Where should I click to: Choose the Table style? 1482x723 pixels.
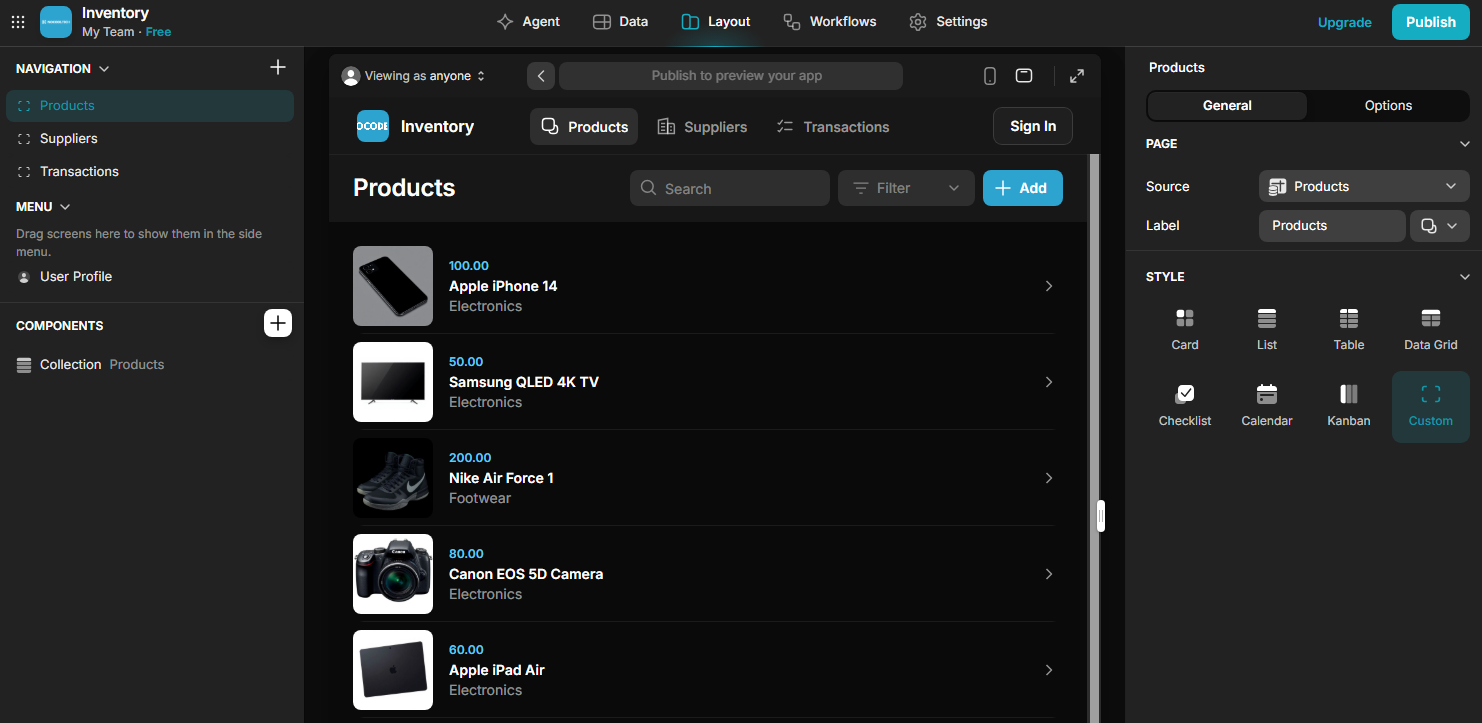[x=1349, y=330]
